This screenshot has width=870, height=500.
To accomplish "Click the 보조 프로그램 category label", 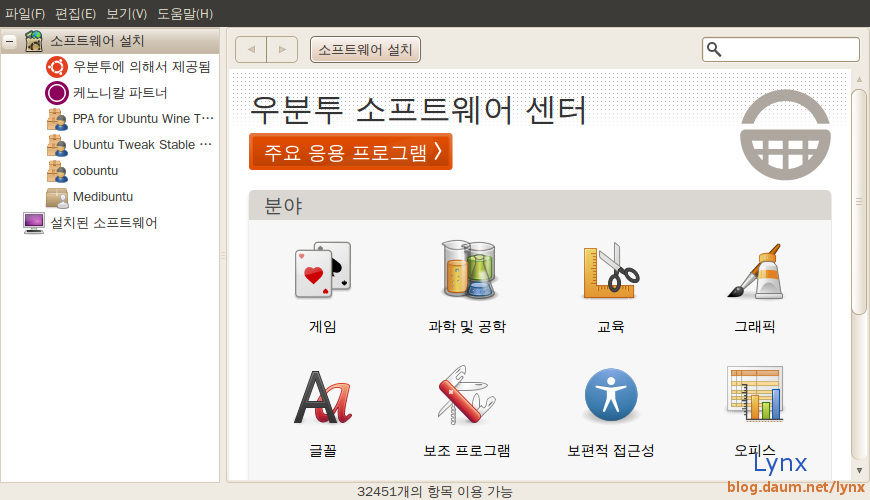I will point(467,451).
